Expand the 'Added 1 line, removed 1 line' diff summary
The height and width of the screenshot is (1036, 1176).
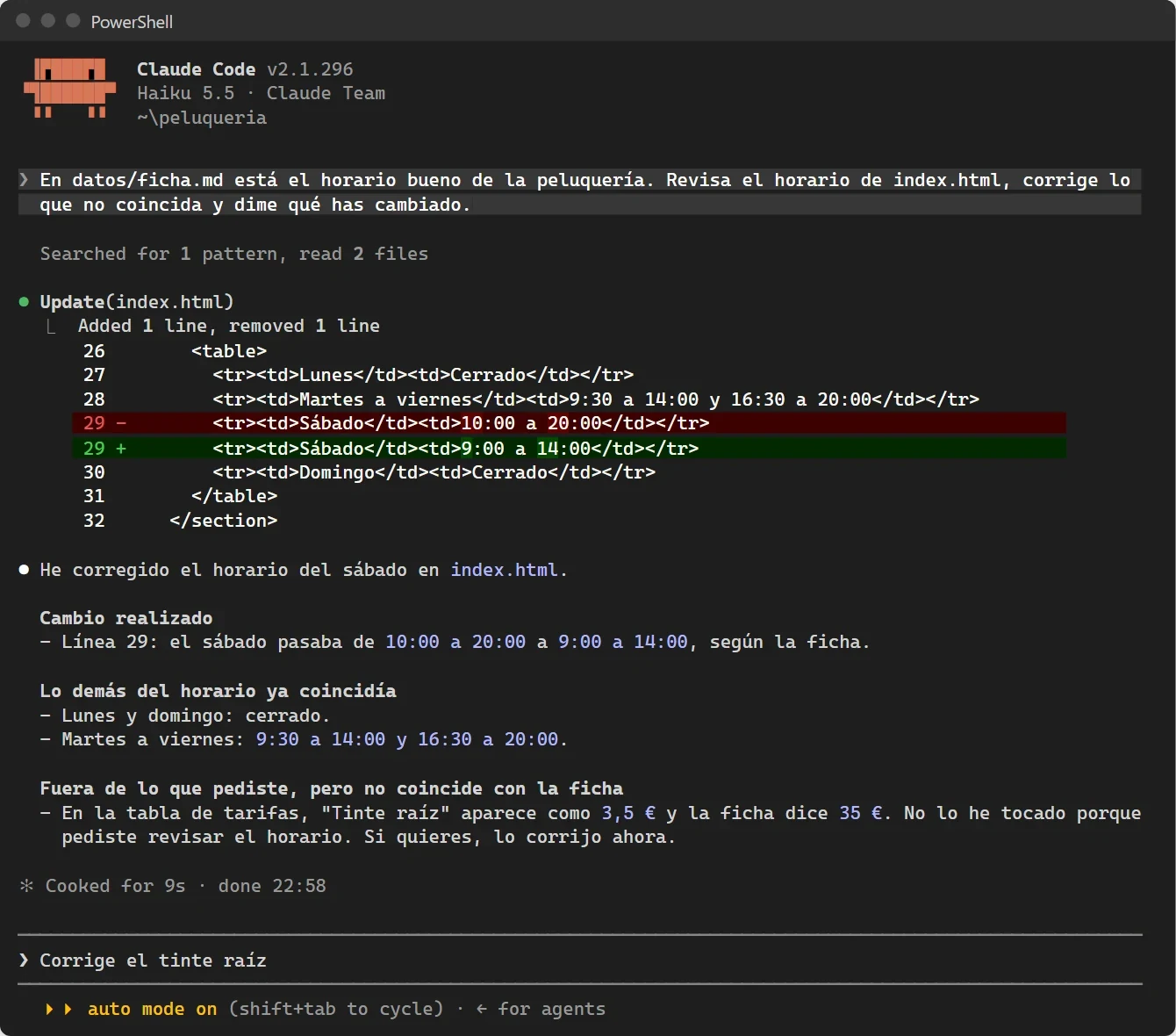click(229, 326)
